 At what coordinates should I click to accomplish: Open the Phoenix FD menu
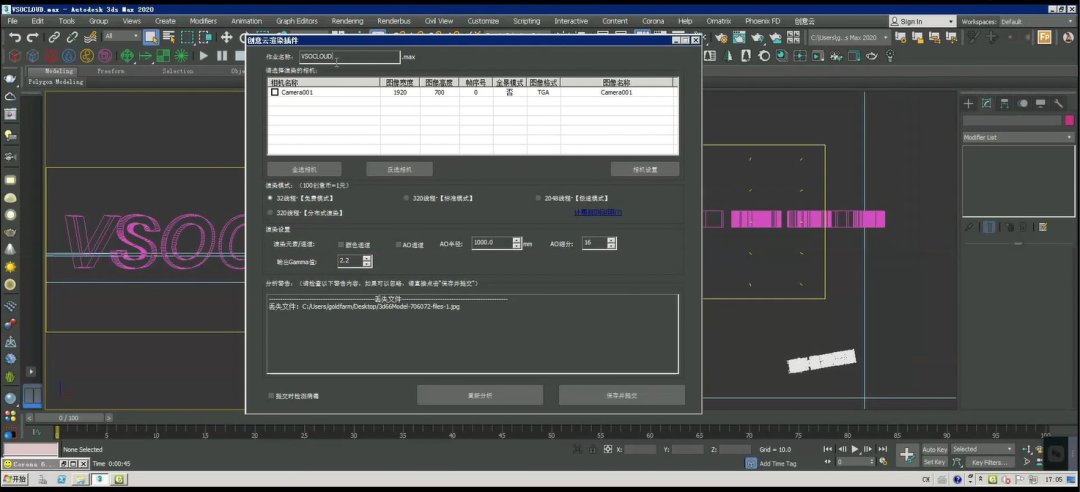(x=762, y=21)
